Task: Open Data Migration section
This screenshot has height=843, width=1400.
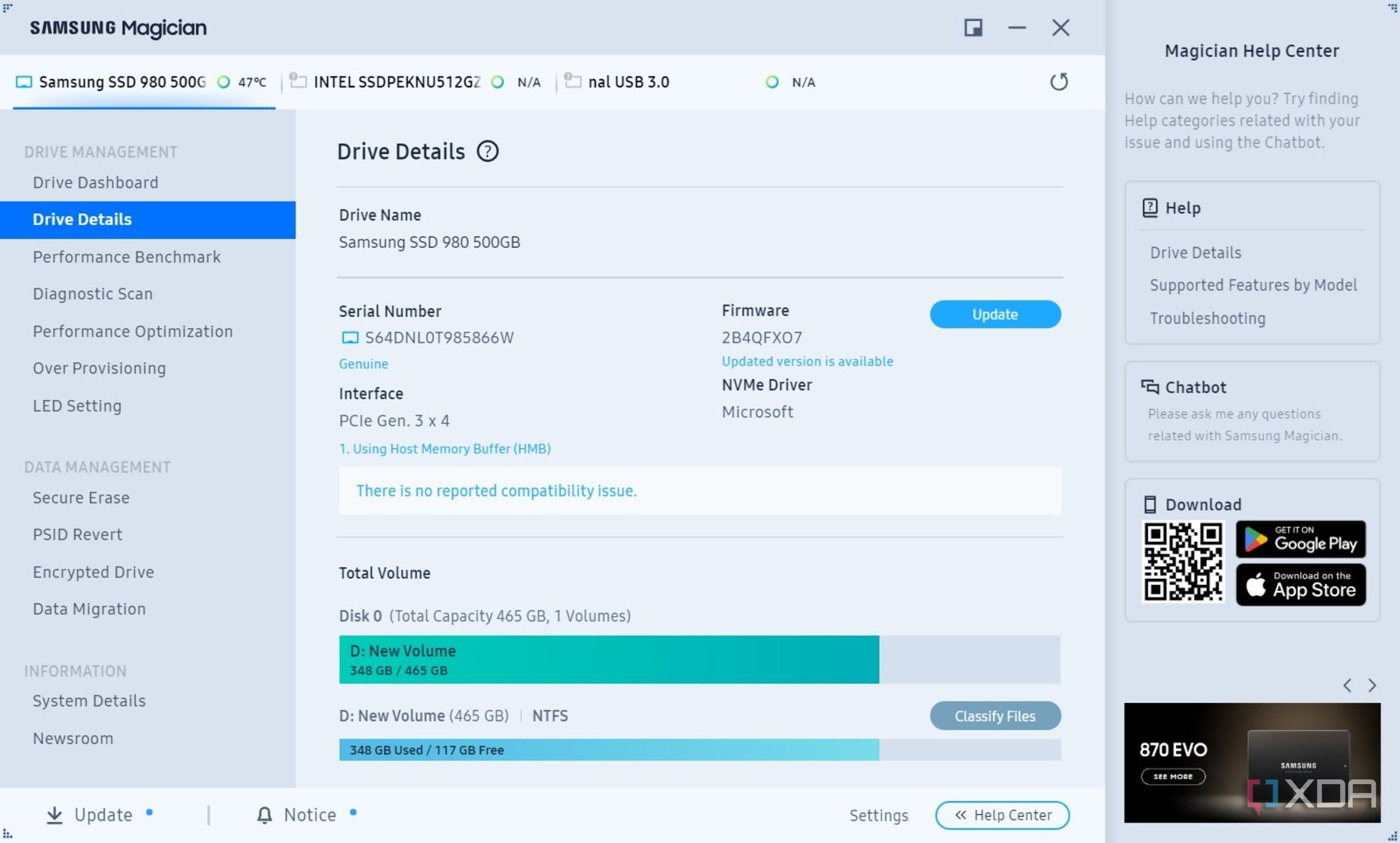Action: [89, 609]
